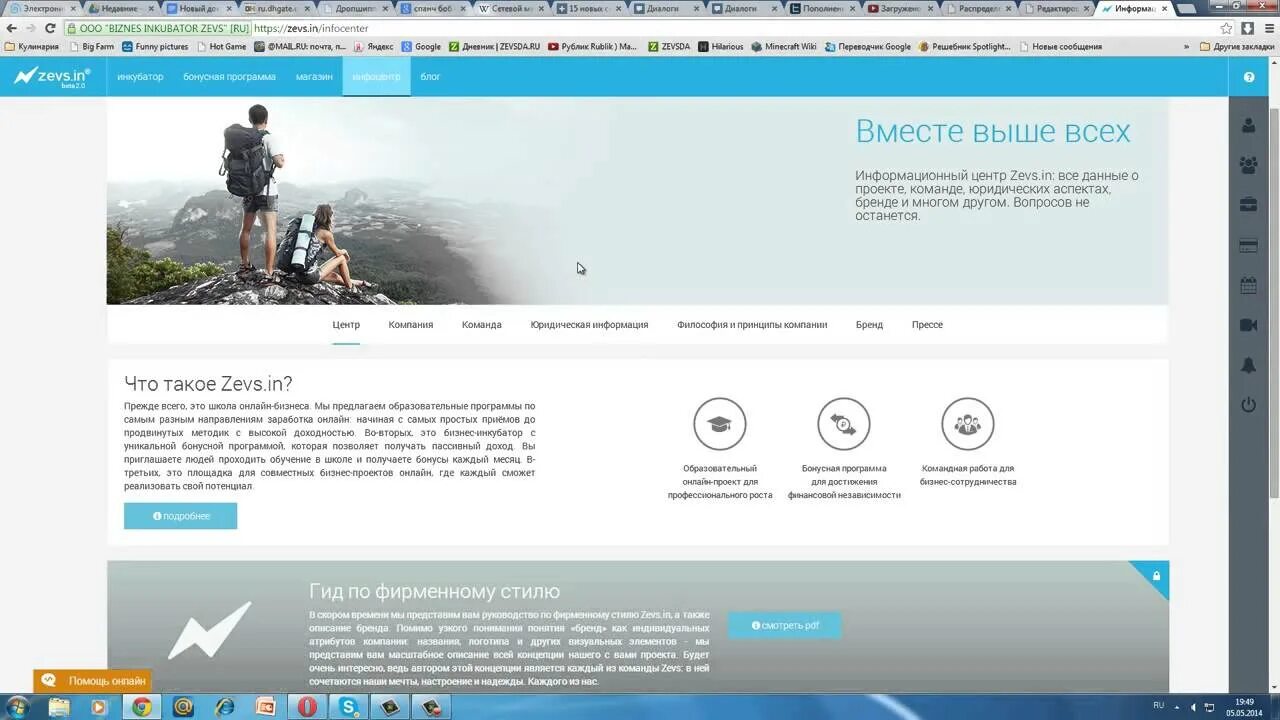Viewport: 1280px width, 720px height.
Task: Switch to the Компания tab
Action: click(411, 325)
